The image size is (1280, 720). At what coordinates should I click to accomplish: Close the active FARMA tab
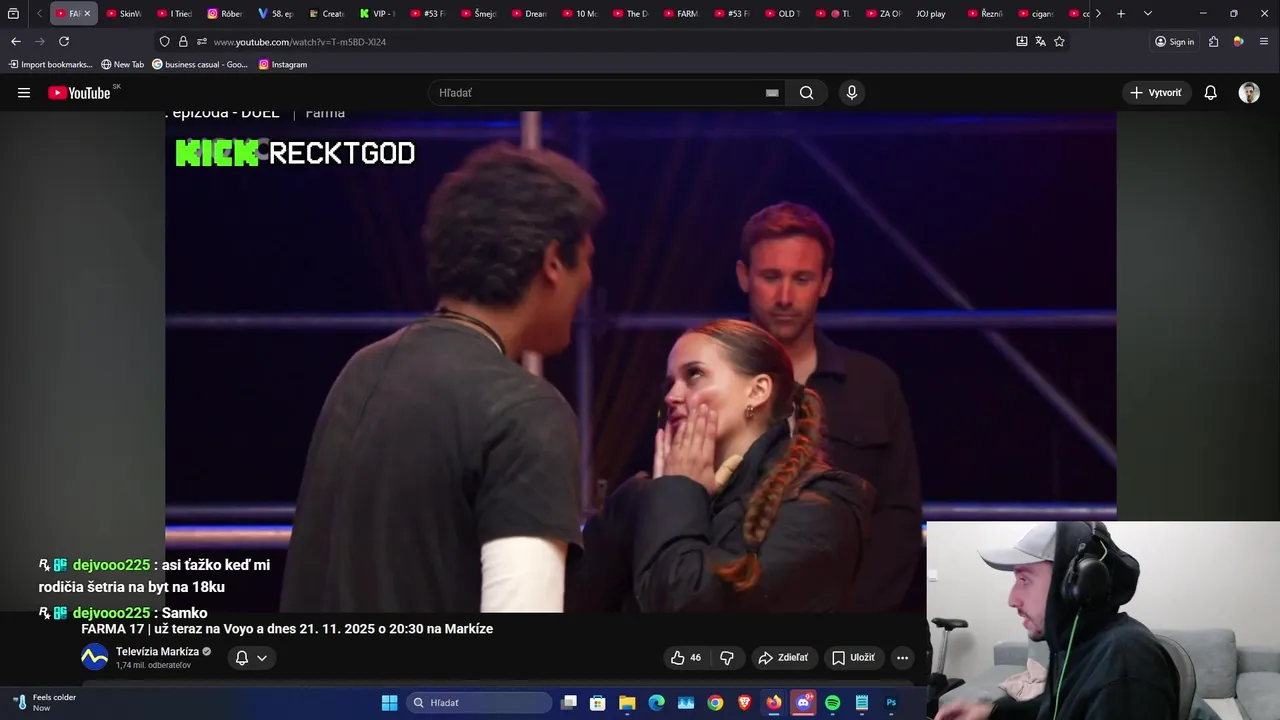click(87, 14)
